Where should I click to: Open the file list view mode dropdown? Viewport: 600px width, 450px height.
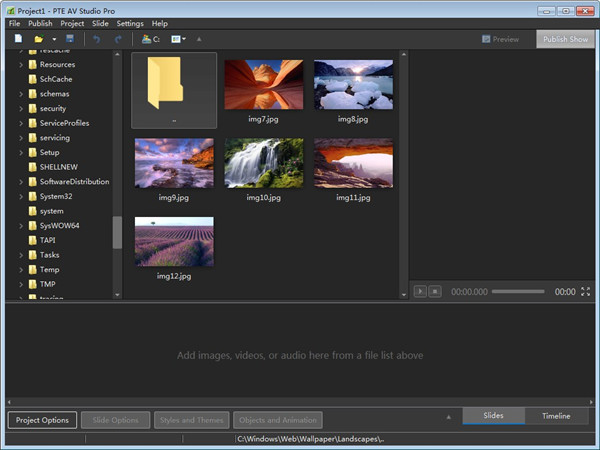coord(178,39)
